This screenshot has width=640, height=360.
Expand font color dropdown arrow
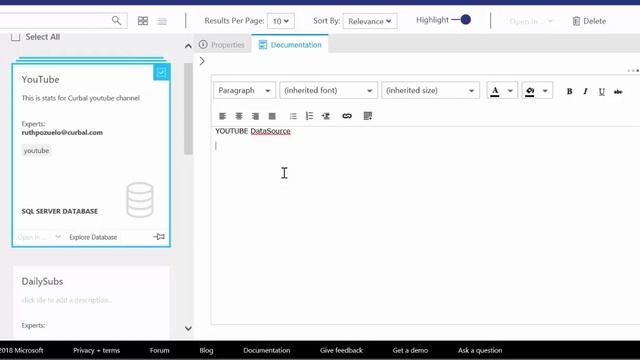(x=510, y=91)
